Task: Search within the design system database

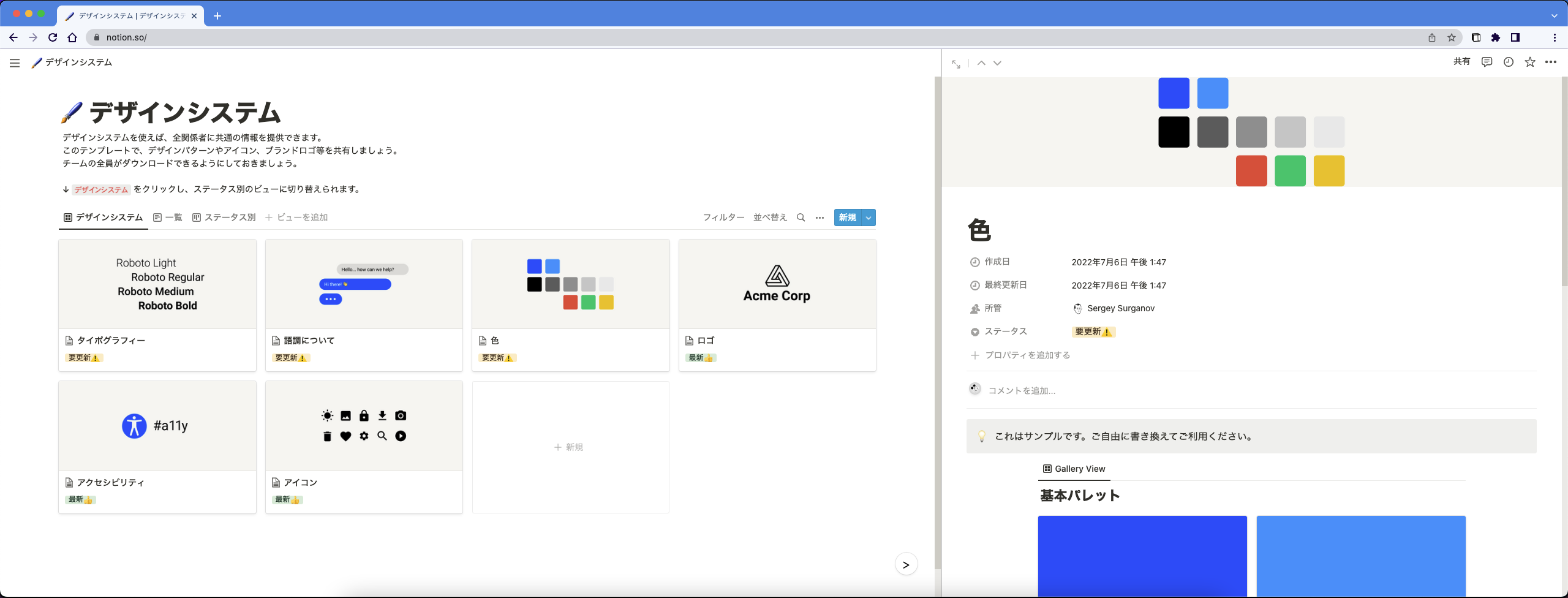Action: [801, 218]
